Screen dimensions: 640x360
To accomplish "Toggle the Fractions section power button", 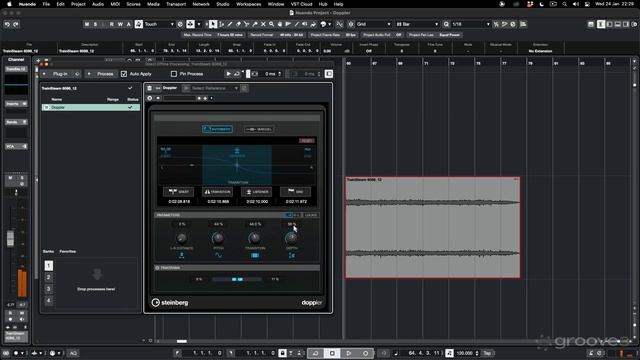I will [158, 268].
